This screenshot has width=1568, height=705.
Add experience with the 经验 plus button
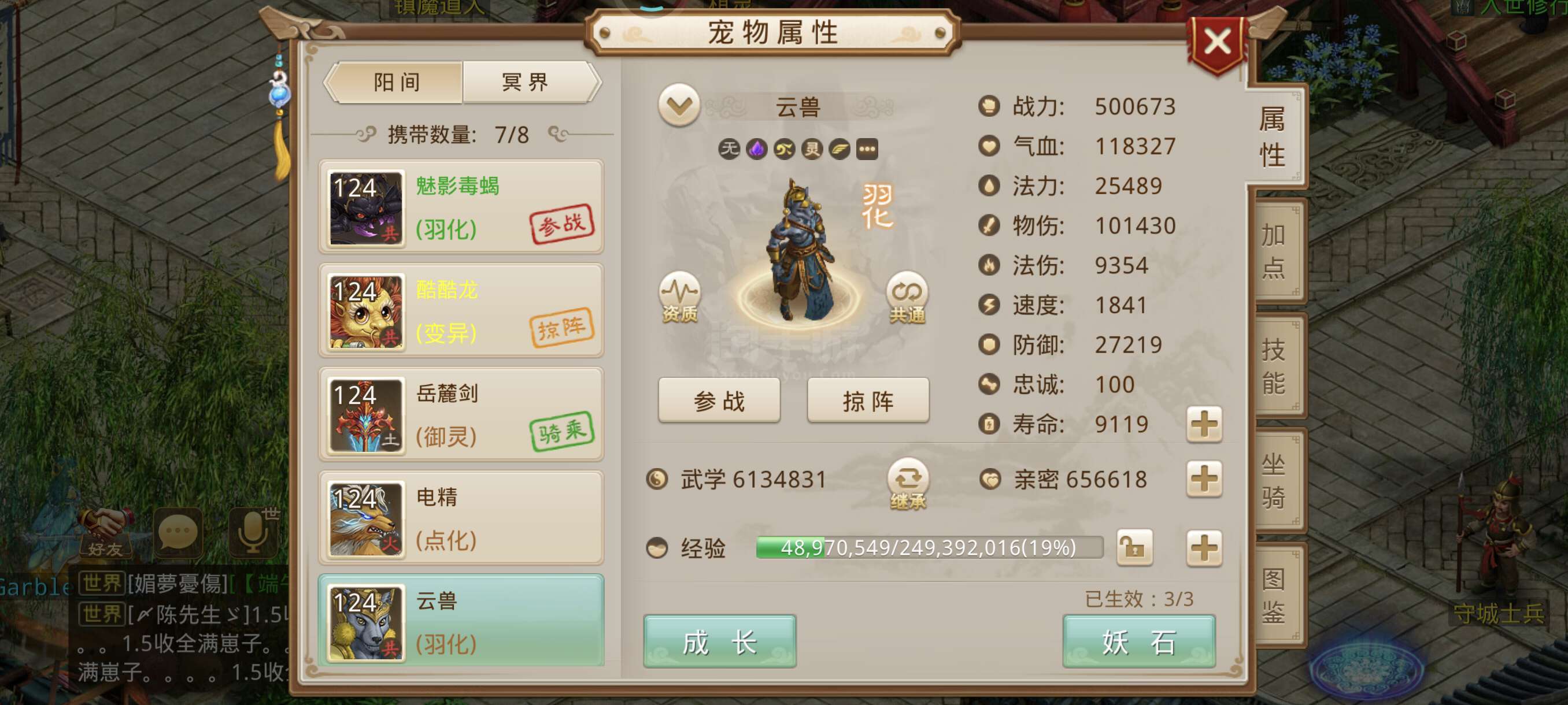(1203, 547)
